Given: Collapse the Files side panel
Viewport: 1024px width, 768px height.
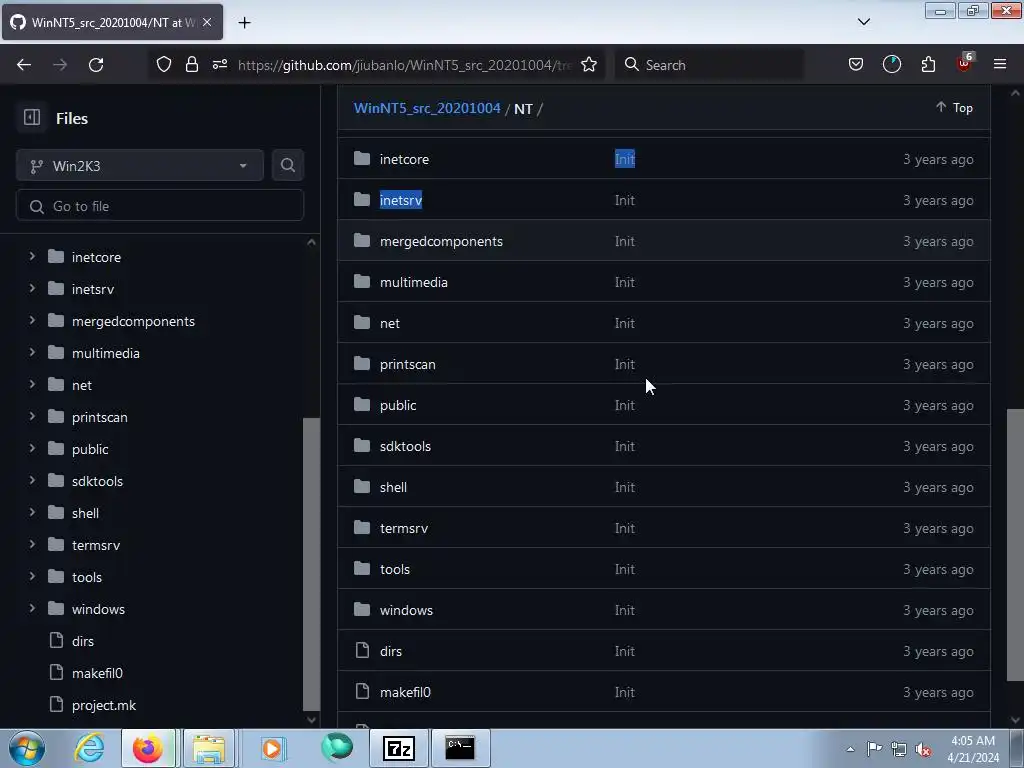Looking at the screenshot, I should (x=32, y=118).
